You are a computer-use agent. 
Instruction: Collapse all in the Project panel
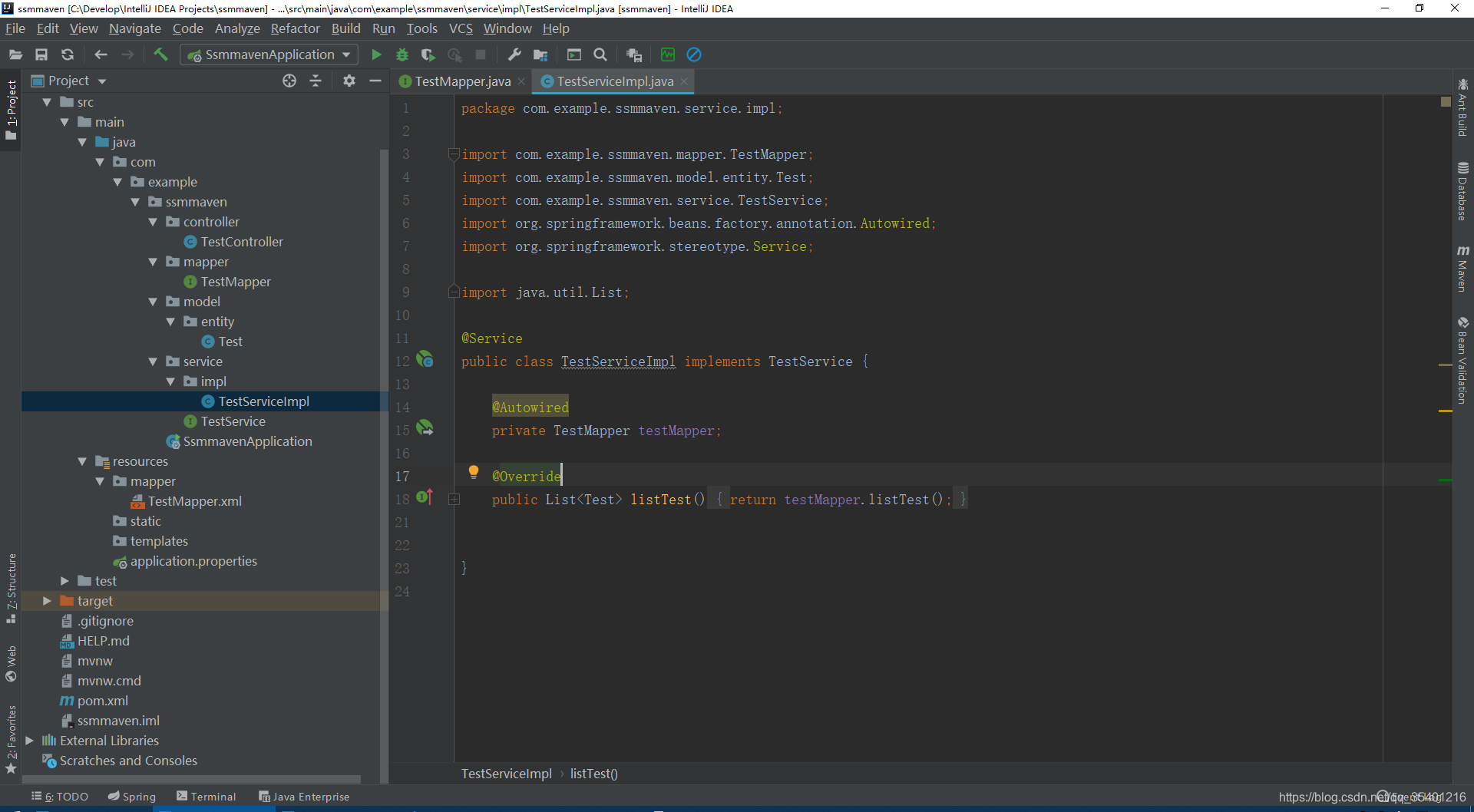316,81
